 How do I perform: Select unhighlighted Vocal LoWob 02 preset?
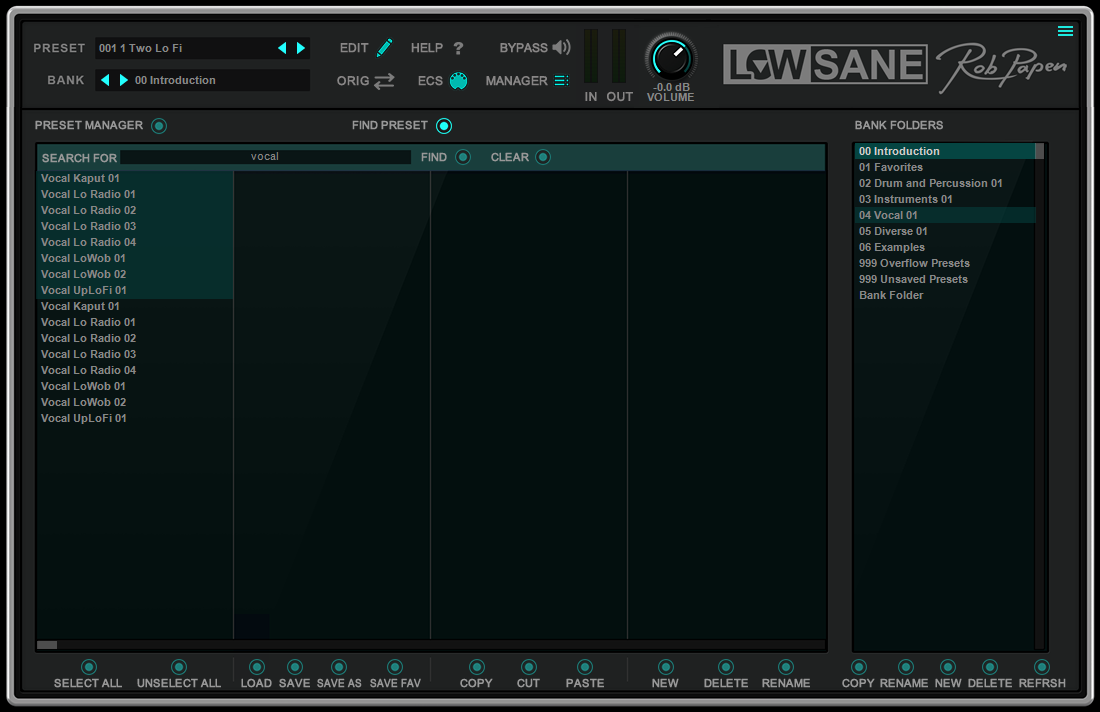(135, 402)
